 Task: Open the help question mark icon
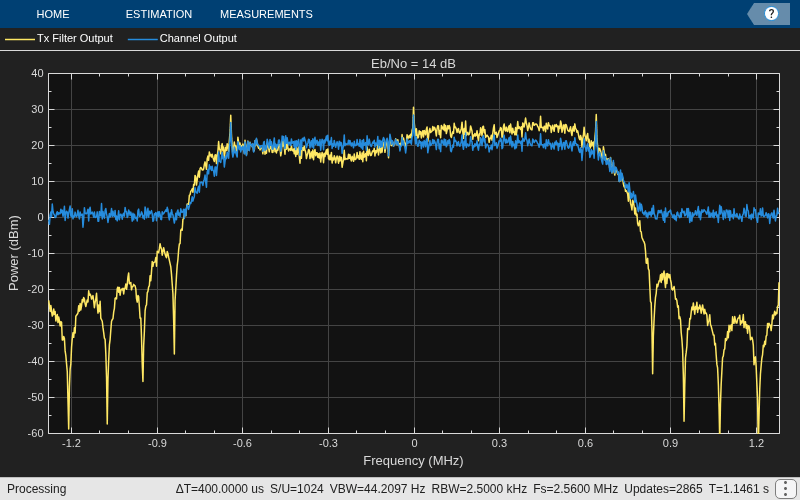pyautogui.click(x=771, y=14)
